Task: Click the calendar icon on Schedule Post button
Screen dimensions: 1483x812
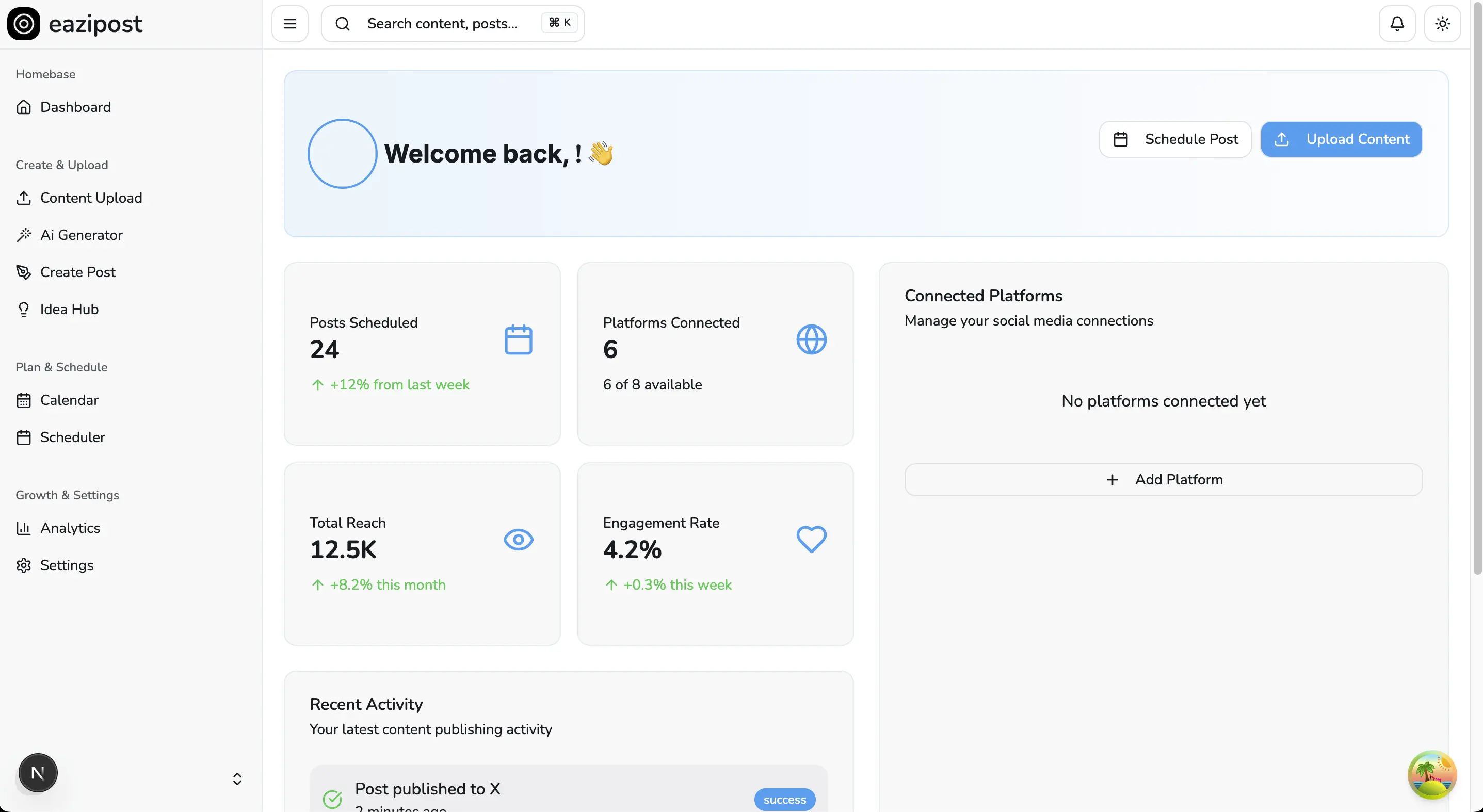Action: pyautogui.click(x=1120, y=139)
